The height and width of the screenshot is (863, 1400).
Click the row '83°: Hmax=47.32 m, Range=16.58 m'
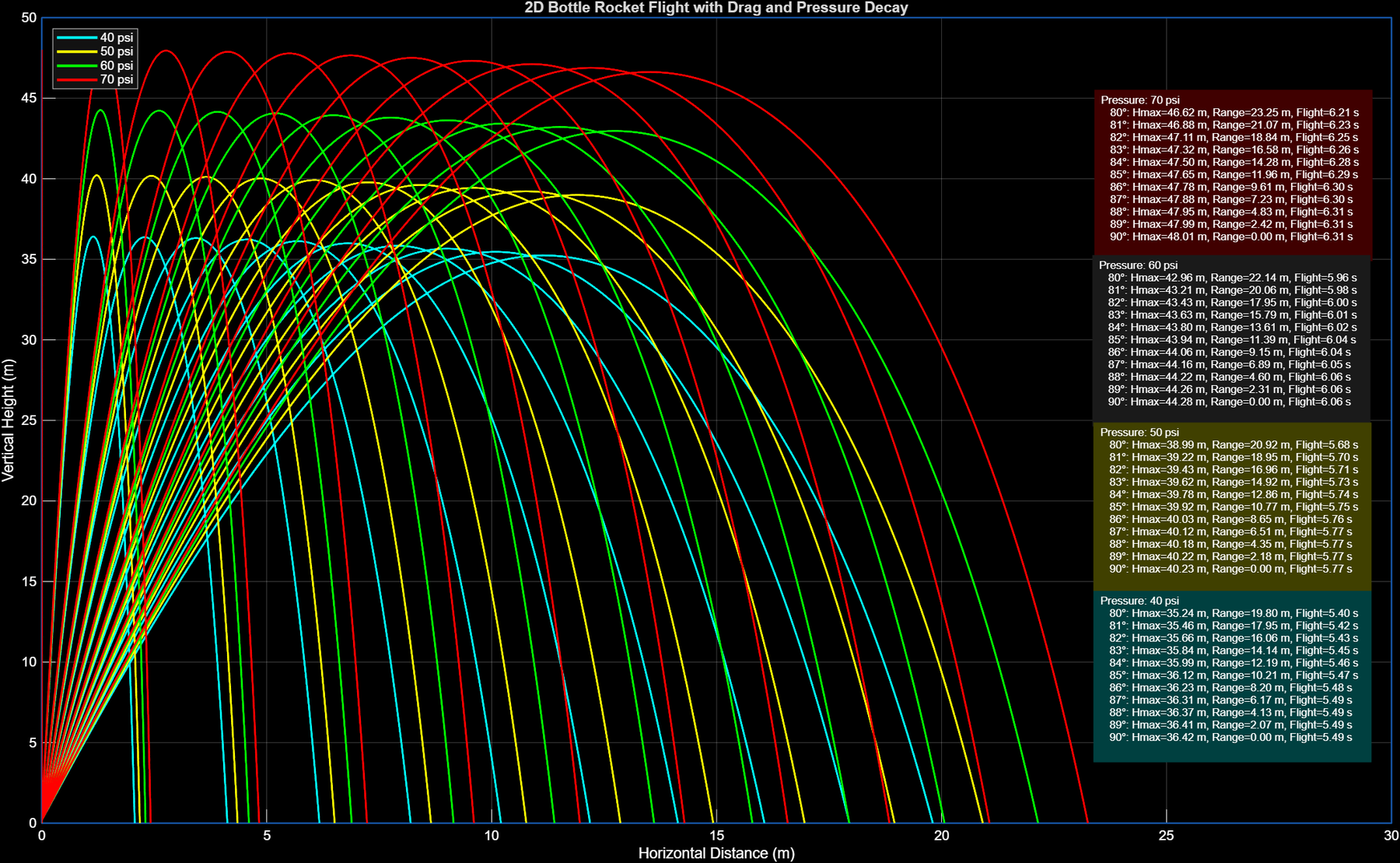tap(1234, 149)
